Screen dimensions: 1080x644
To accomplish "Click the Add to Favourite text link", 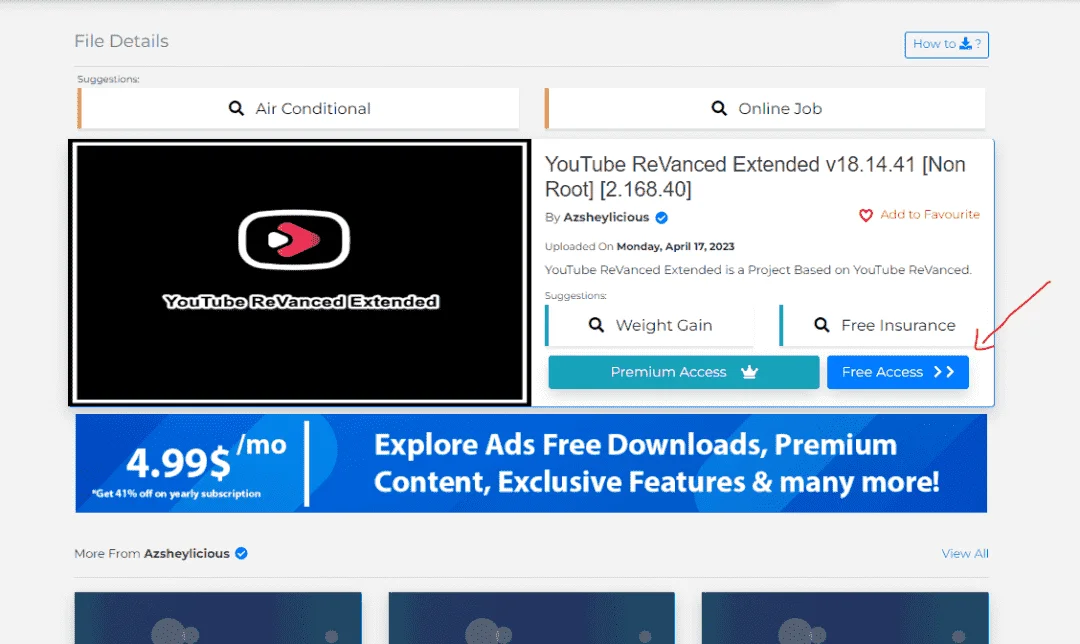I will [930, 214].
